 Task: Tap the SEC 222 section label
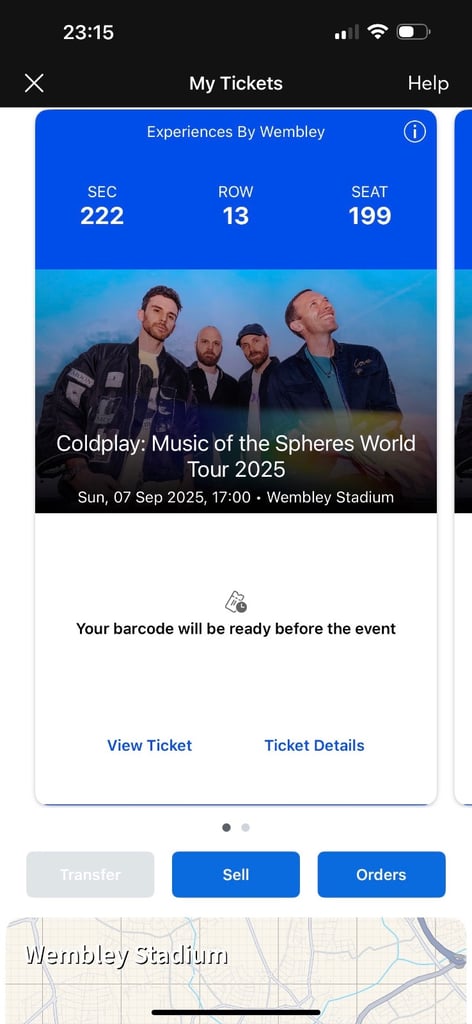click(x=102, y=205)
